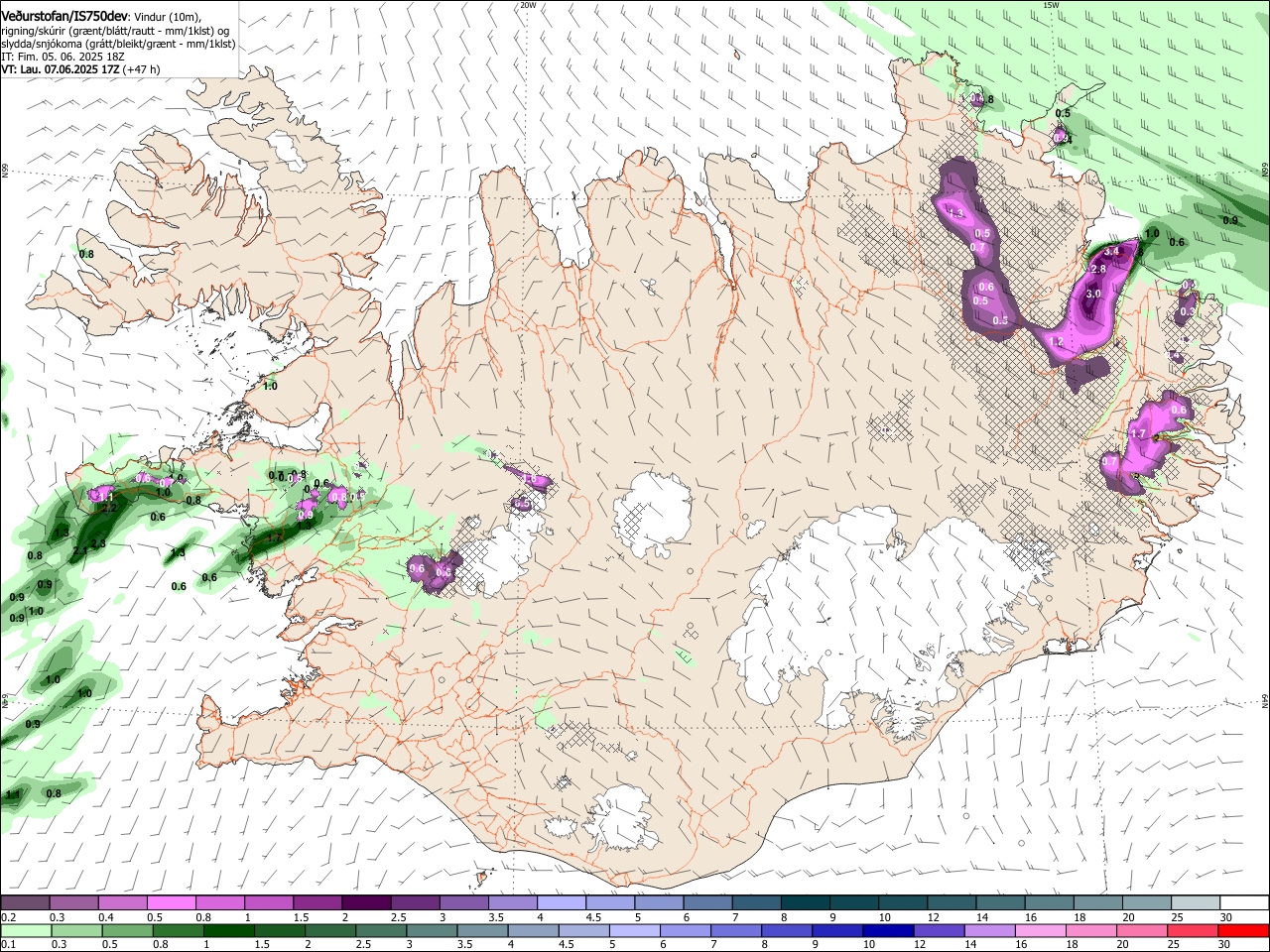1270x952 pixels.
Task: Click the palest green lower swatch labeled 0.1
Action: (27, 930)
